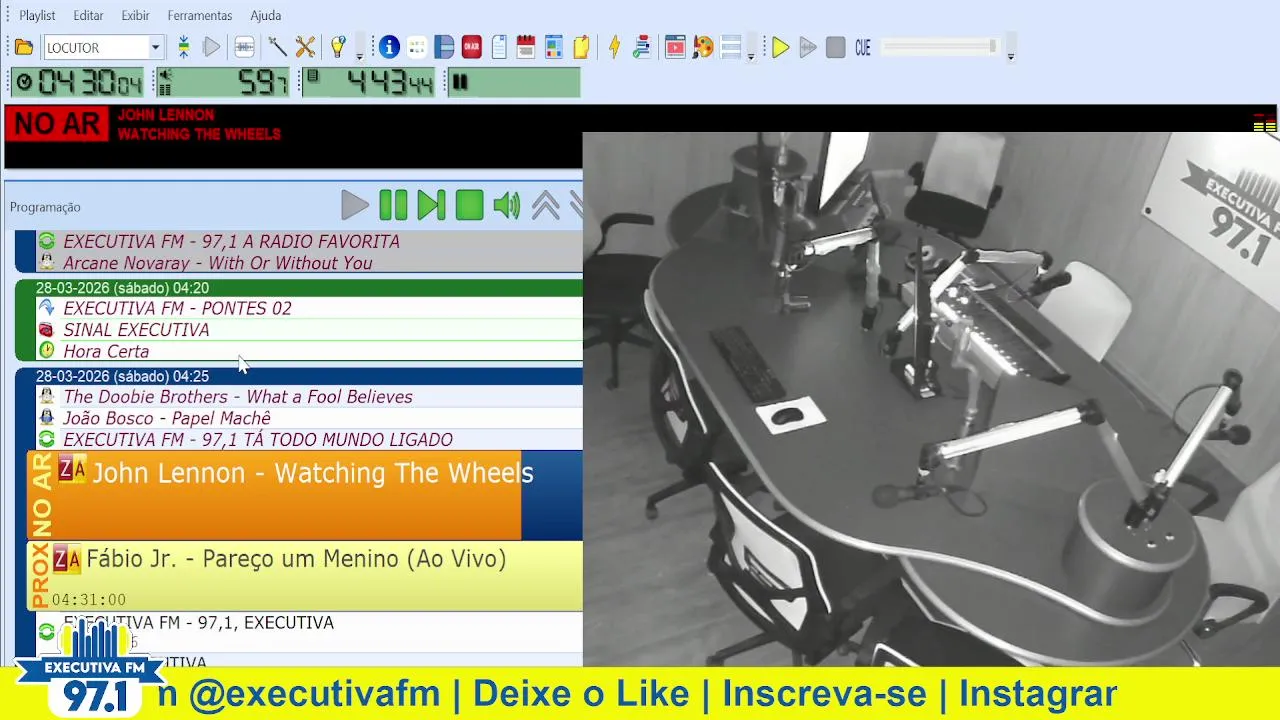Open the color palette themes icon
1280x720 pixels.
click(703, 47)
